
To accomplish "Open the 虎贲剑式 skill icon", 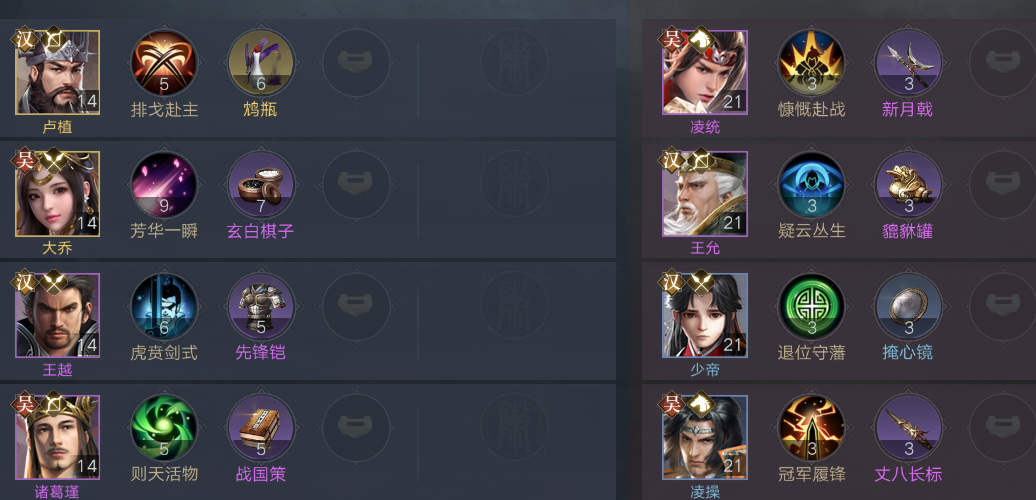I will point(164,306).
